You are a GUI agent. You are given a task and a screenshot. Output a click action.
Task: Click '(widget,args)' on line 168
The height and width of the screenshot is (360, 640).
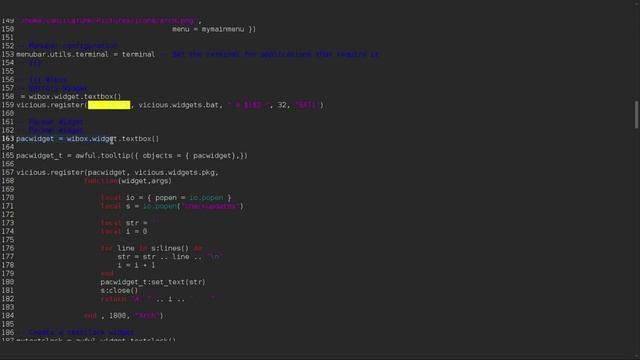(x=144, y=181)
